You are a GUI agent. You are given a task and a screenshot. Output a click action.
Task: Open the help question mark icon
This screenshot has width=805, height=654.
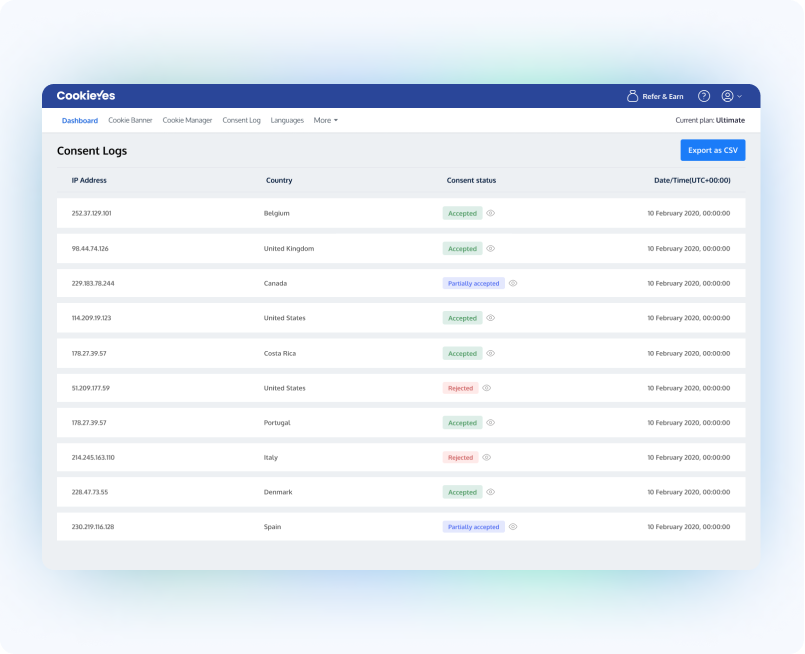click(x=704, y=96)
